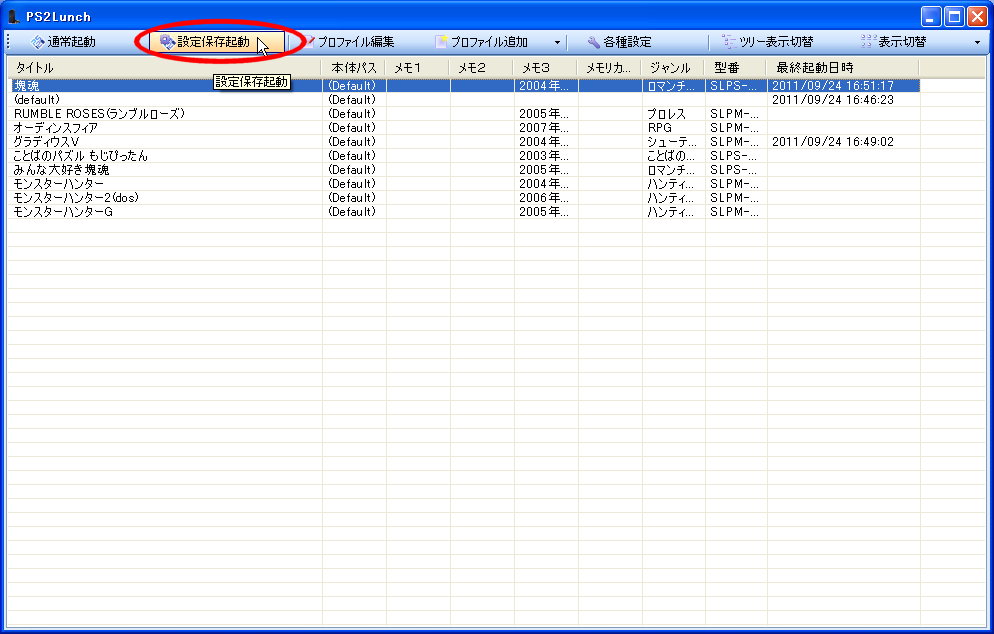
Task: Expand the プロファイル追加 dropdown arrow
Action: point(557,42)
